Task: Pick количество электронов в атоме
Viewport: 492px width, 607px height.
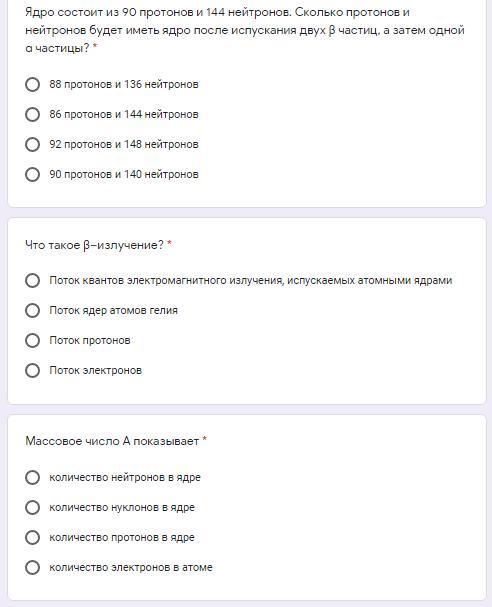Action: click(33, 568)
